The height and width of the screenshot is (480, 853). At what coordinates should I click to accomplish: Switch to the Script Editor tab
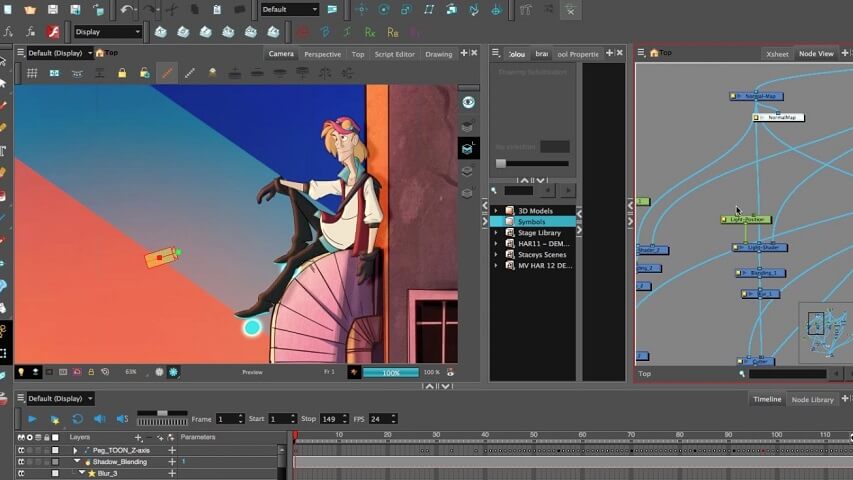394,54
